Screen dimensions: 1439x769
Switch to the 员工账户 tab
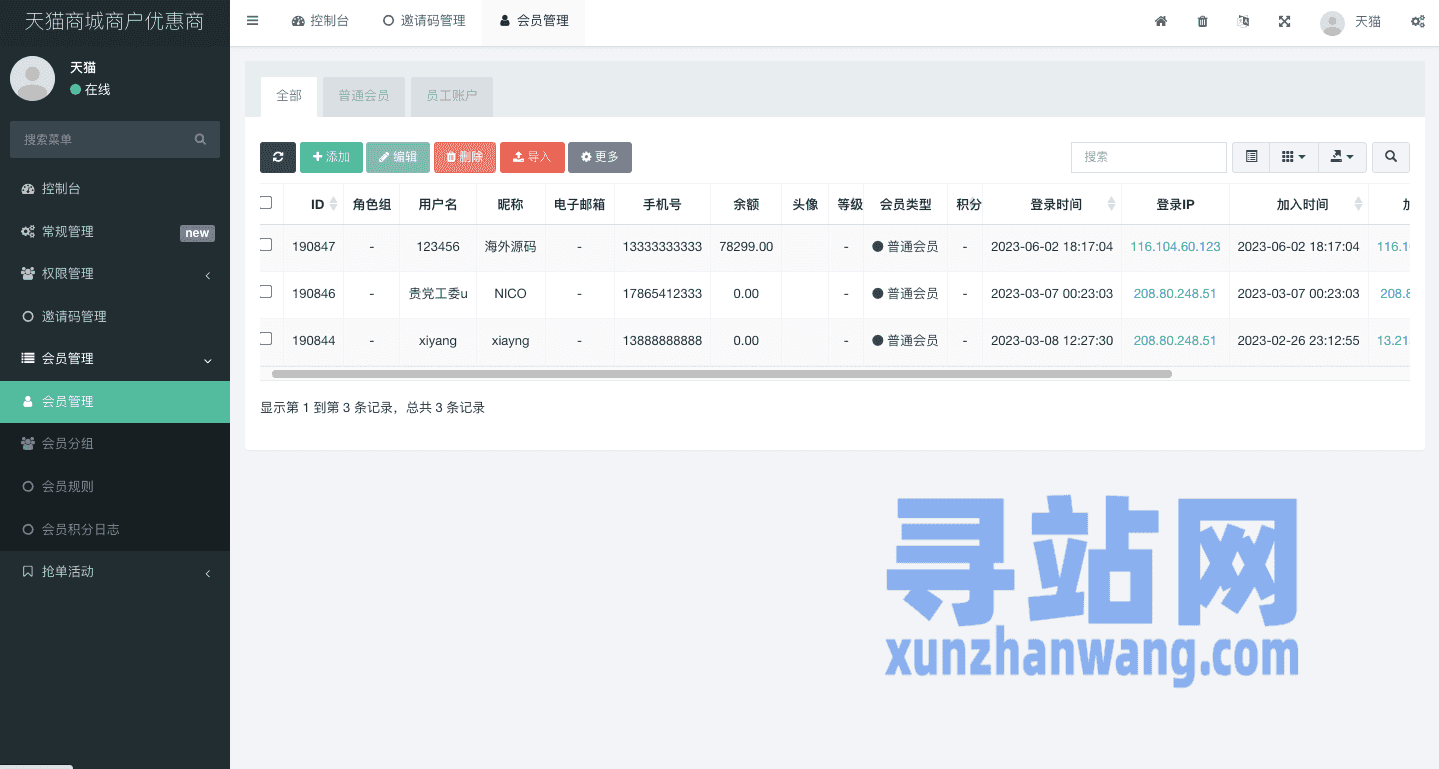click(x=451, y=96)
